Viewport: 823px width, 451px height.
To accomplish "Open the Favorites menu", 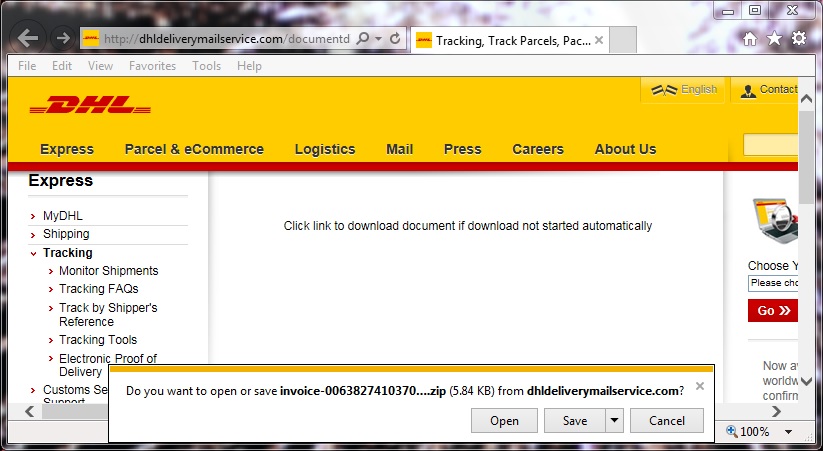I will 152,66.
